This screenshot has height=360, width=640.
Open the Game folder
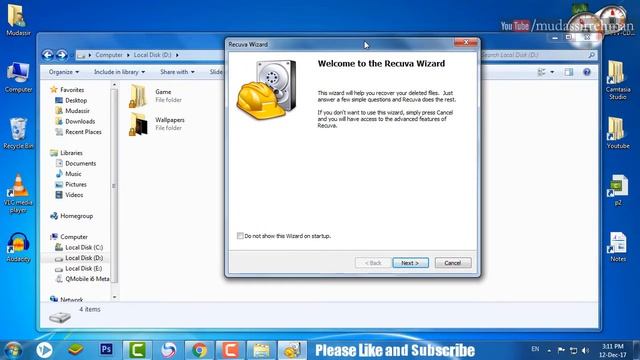click(155, 96)
